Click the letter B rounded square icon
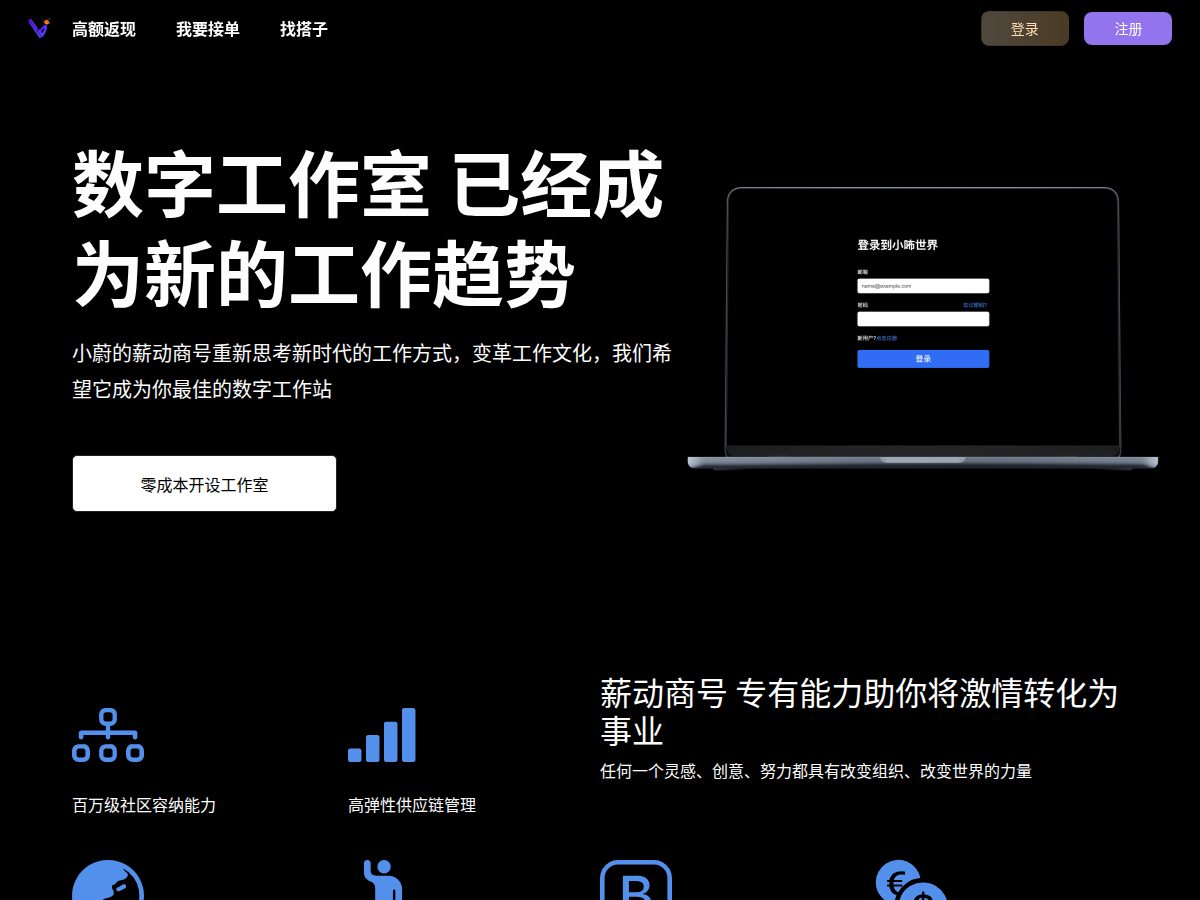Viewport: 1200px width, 900px height. [636, 881]
